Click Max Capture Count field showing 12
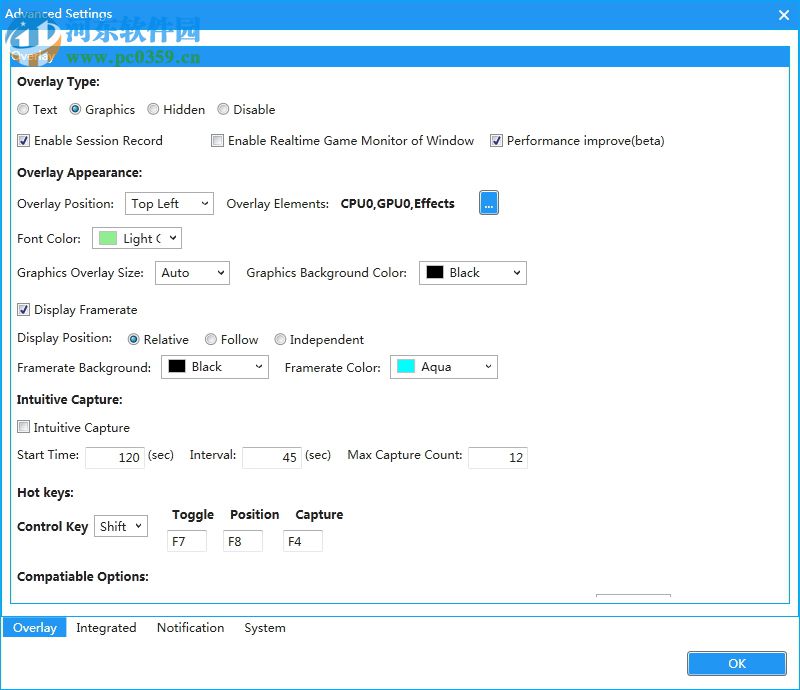The width and height of the screenshot is (800, 690). (x=498, y=457)
